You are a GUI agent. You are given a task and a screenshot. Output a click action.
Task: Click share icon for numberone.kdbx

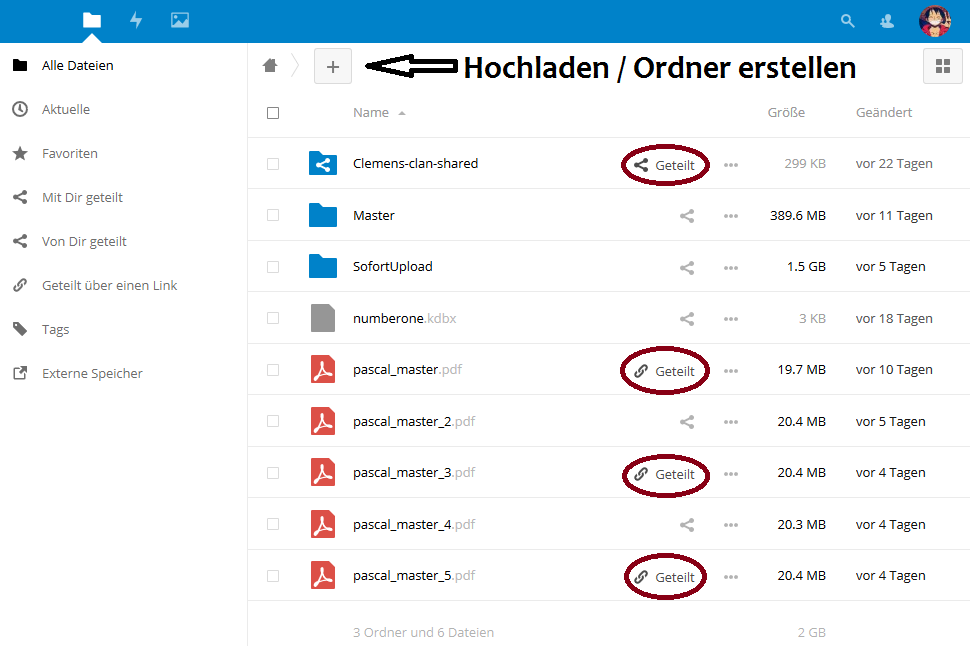pyautogui.click(x=687, y=319)
